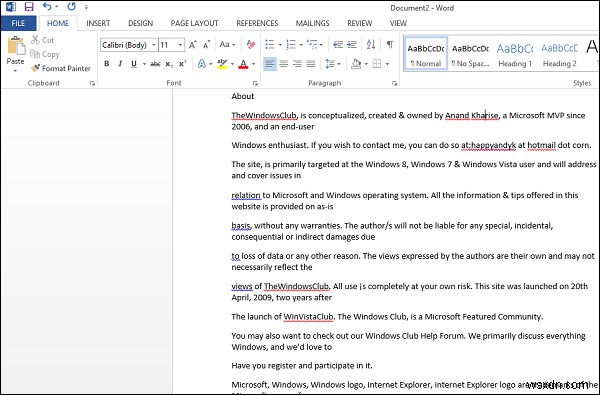Click misspelled word 'WinVistaClub' in document
The width and height of the screenshot is (600, 395).
(x=308, y=317)
